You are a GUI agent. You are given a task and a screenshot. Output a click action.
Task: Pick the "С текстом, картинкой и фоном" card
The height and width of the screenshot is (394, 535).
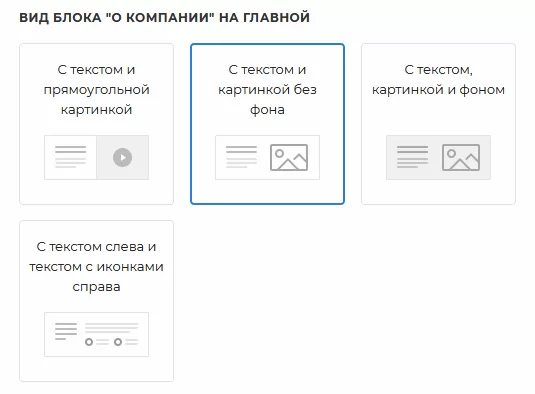coord(438,124)
